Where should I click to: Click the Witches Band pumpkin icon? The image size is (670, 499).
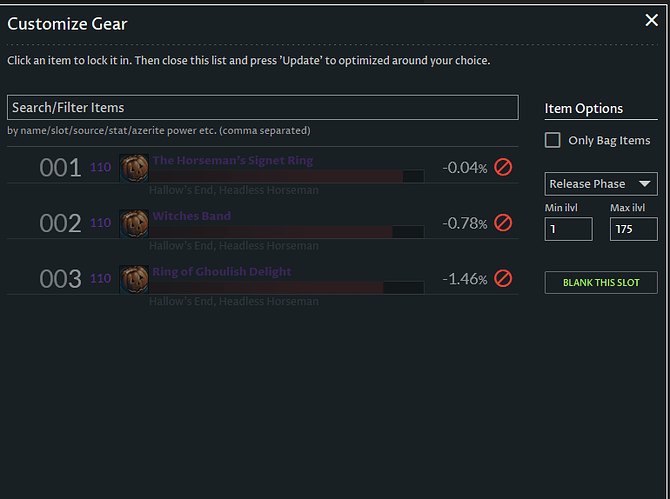(134, 223)
